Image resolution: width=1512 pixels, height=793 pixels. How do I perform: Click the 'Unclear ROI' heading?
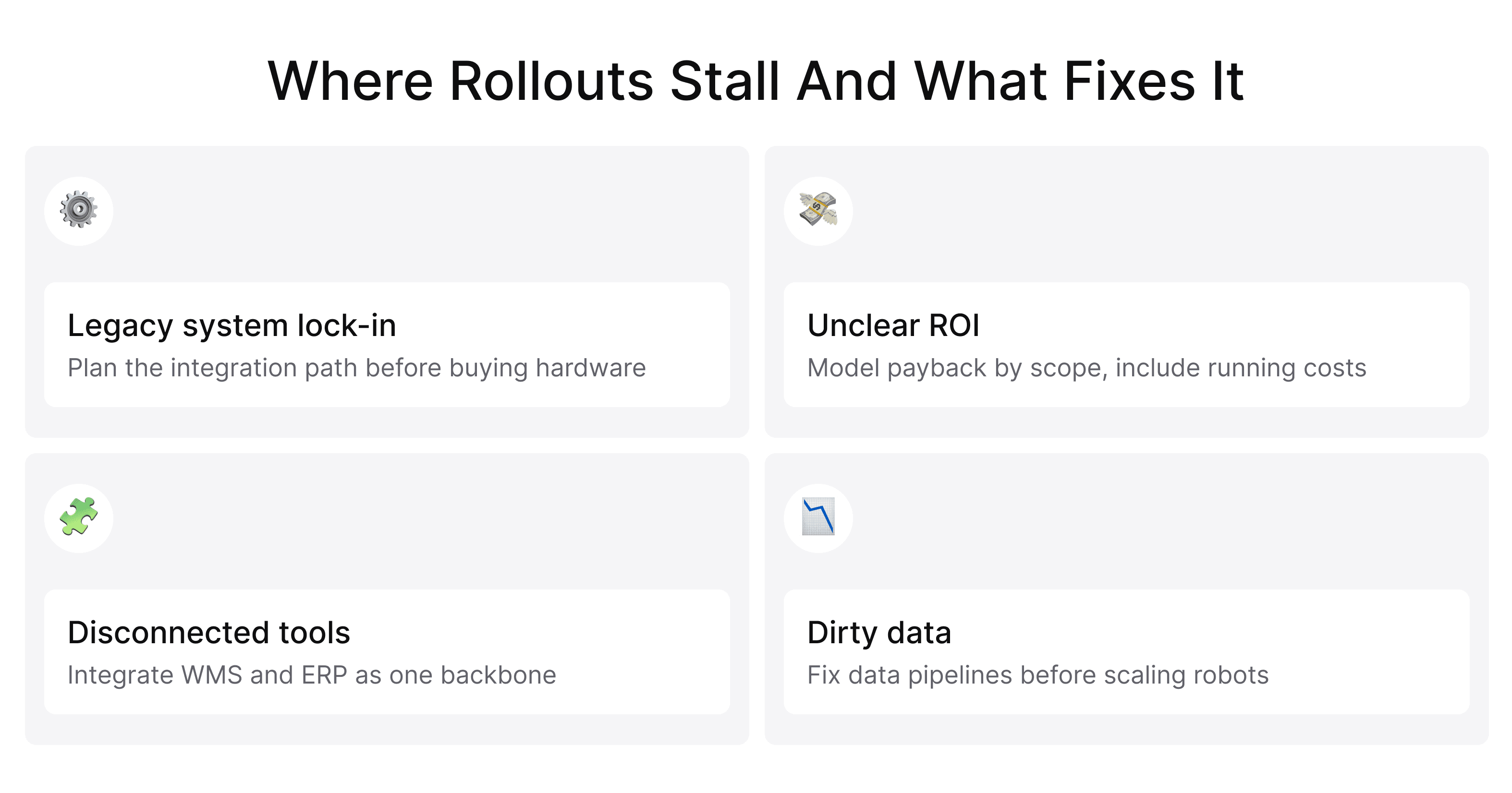click(893, 325)
